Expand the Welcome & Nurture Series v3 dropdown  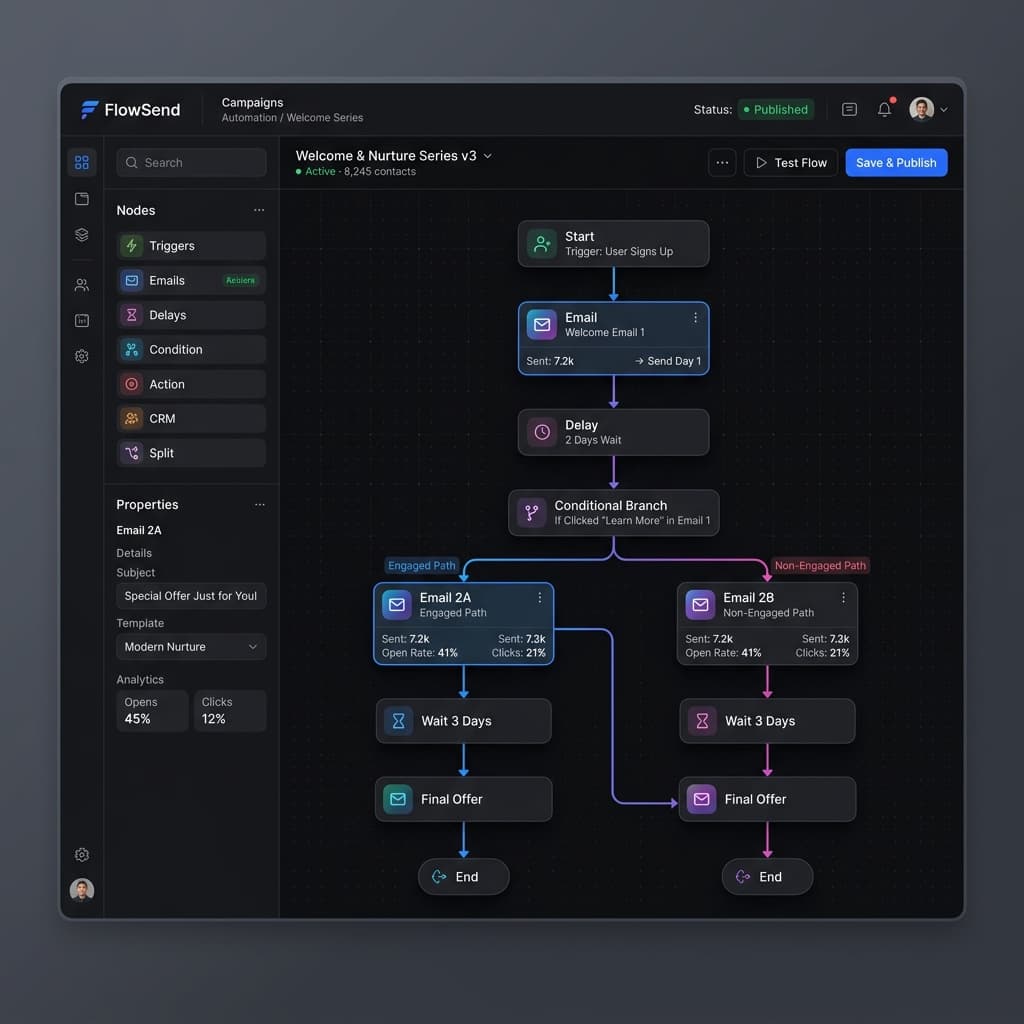pos(488,156)
